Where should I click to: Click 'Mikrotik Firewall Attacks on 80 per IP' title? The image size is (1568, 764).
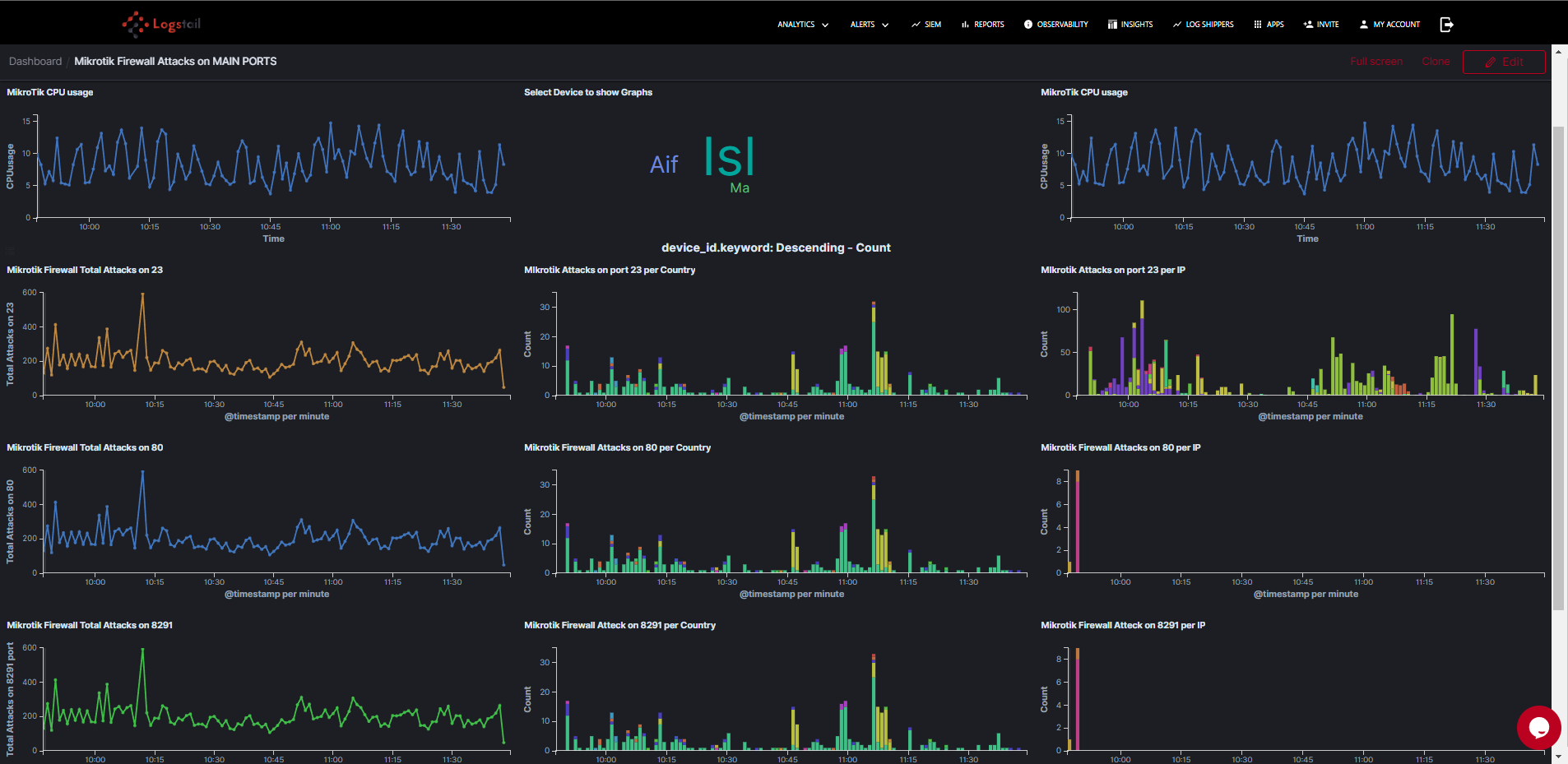tap(1120, 447)
